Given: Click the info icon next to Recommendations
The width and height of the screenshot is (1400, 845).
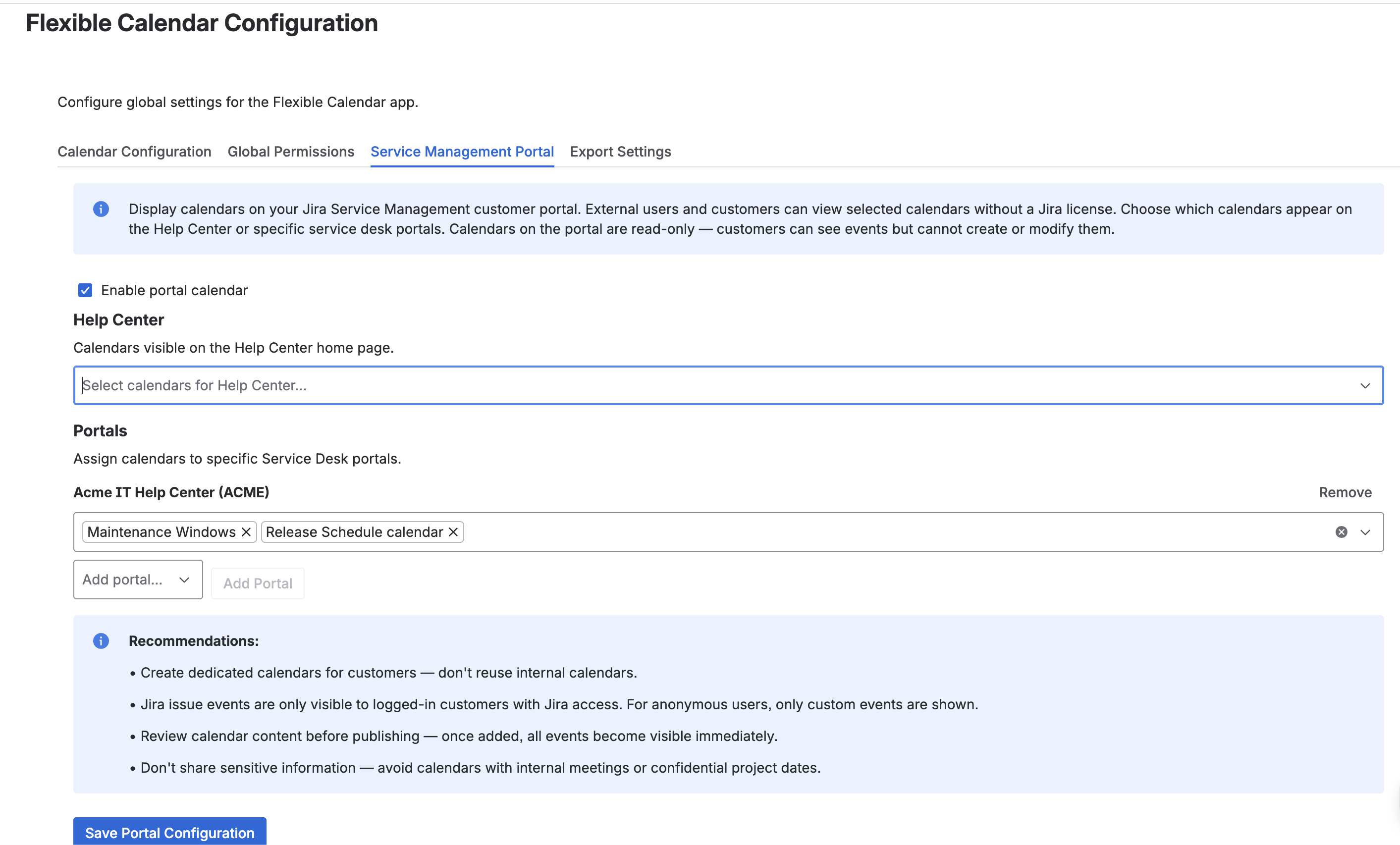Looking at the screenshot, I should (x=101, y=640).
